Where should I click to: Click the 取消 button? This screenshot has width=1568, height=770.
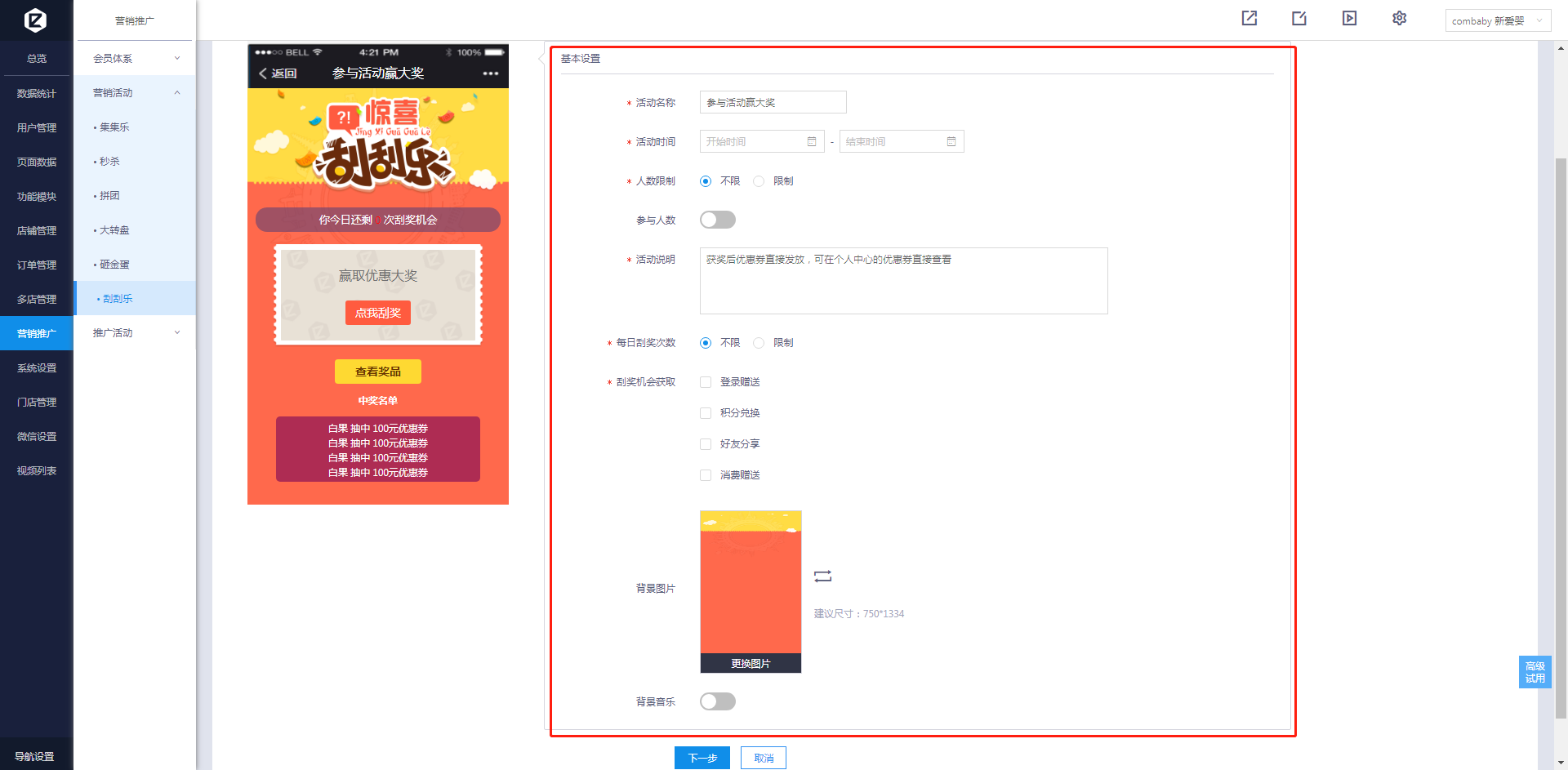point(763,758)
